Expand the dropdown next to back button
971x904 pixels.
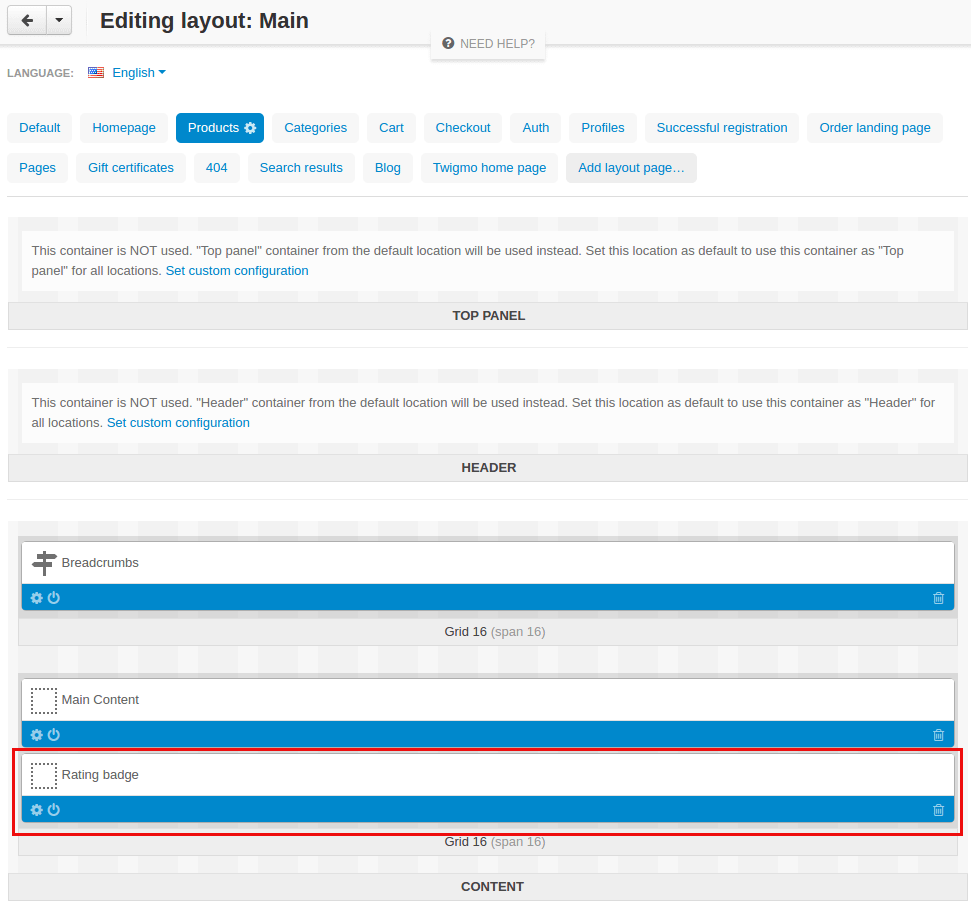point(59,20)
